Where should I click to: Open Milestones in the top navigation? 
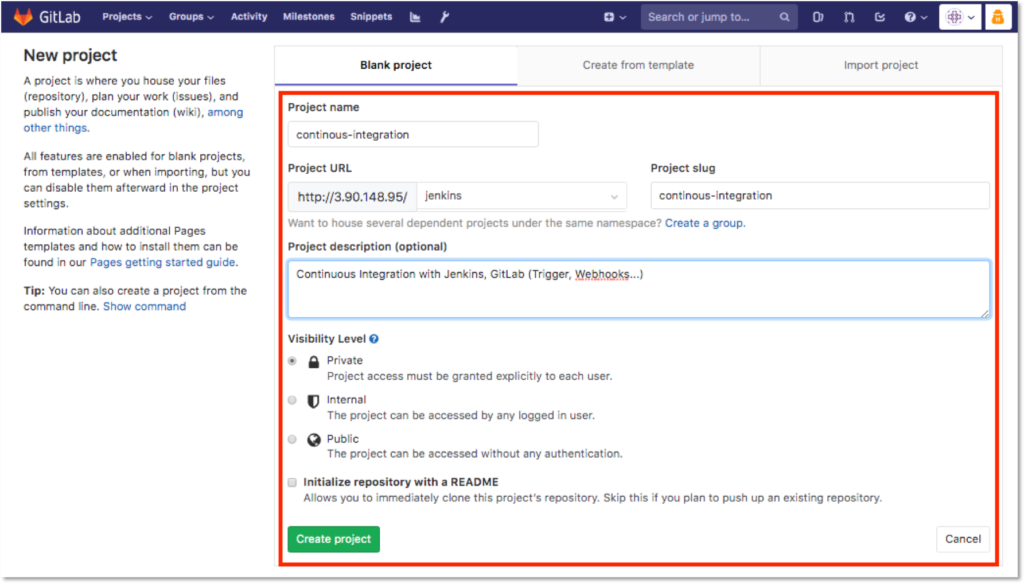coord(308,17)
